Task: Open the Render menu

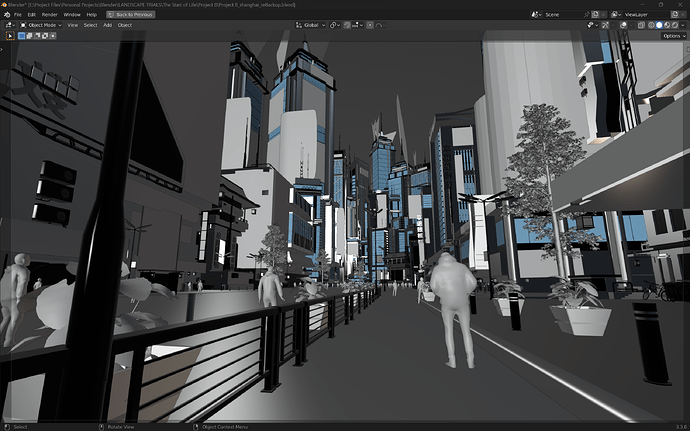Action: 50,15
